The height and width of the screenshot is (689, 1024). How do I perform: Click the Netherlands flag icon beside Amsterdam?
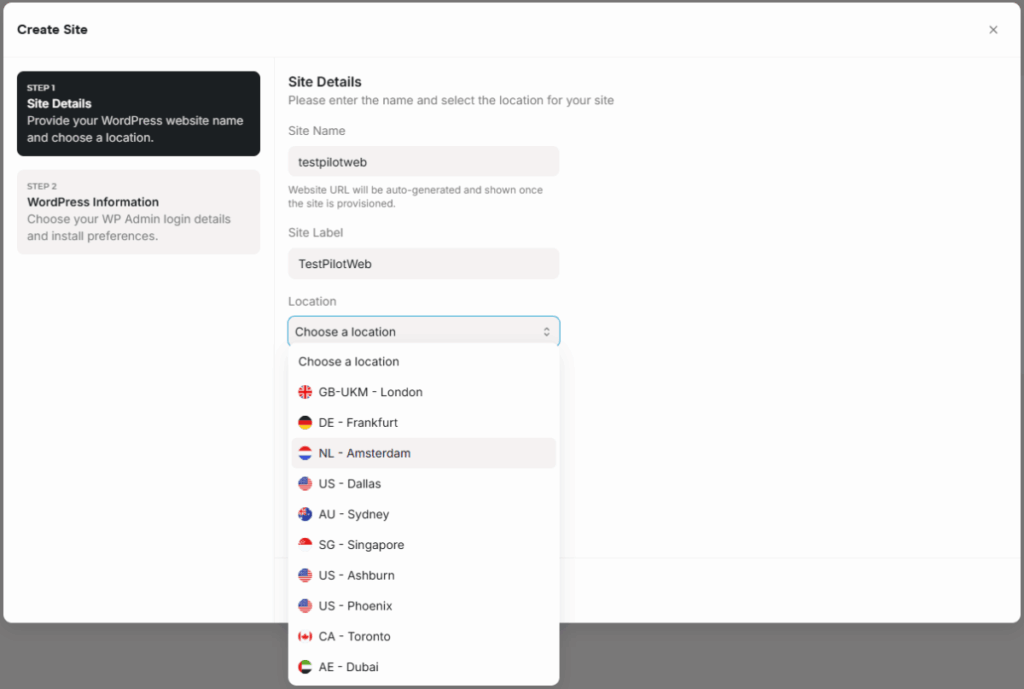(x=305, y=453)
